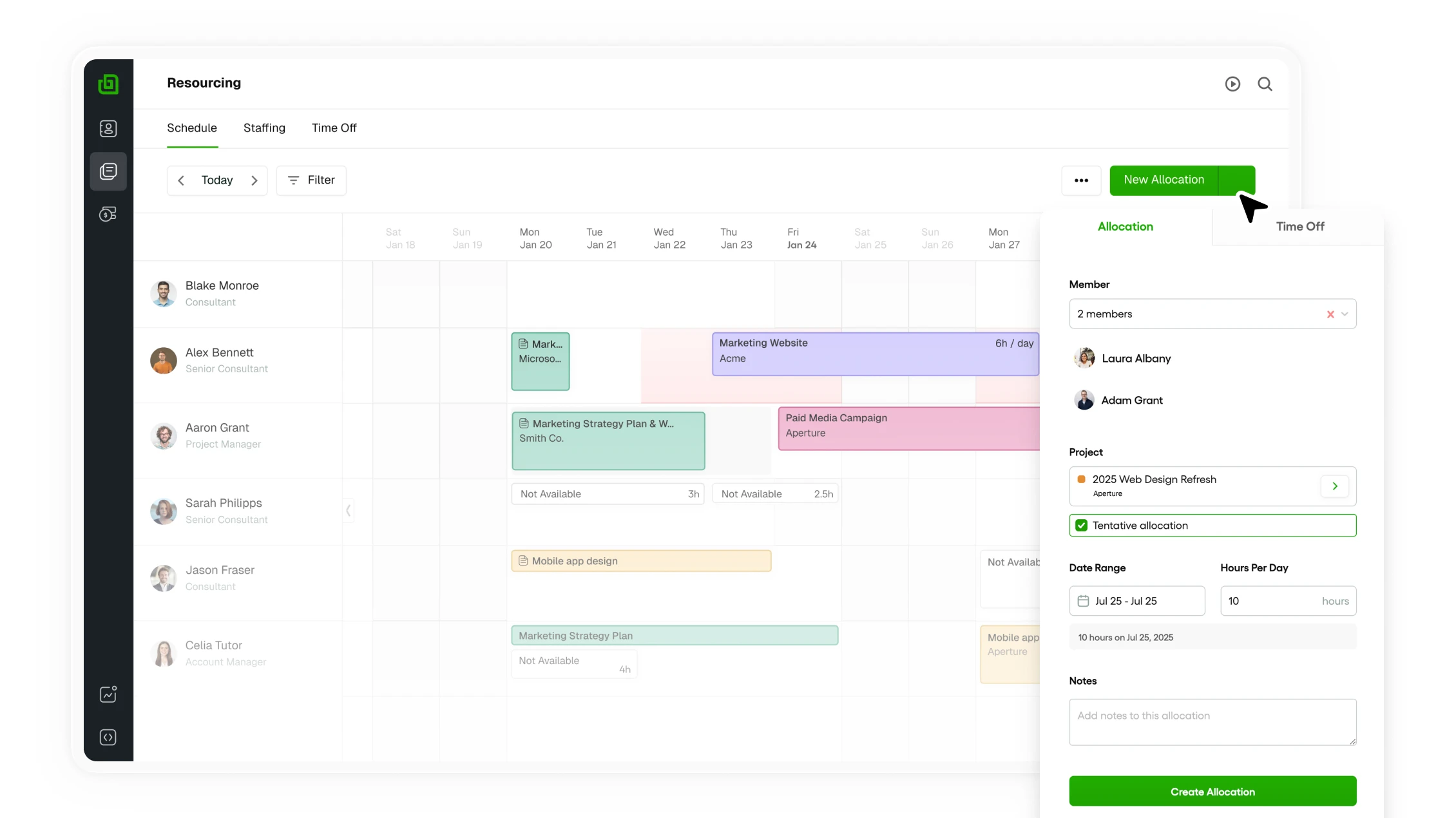Image resolution: width=1456 pixels, height=818 pixels.
Task: Open the code brackets icon in sidebar
Action: (x=108, y=737)
